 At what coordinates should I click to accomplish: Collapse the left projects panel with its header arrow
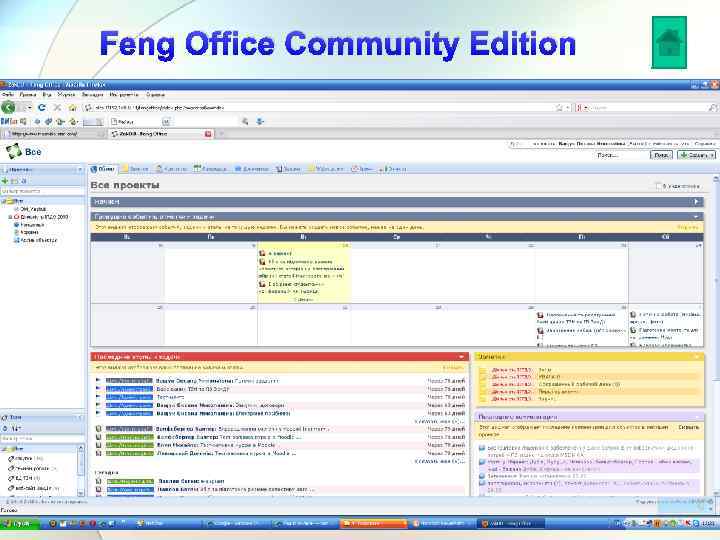pos(80,170)
